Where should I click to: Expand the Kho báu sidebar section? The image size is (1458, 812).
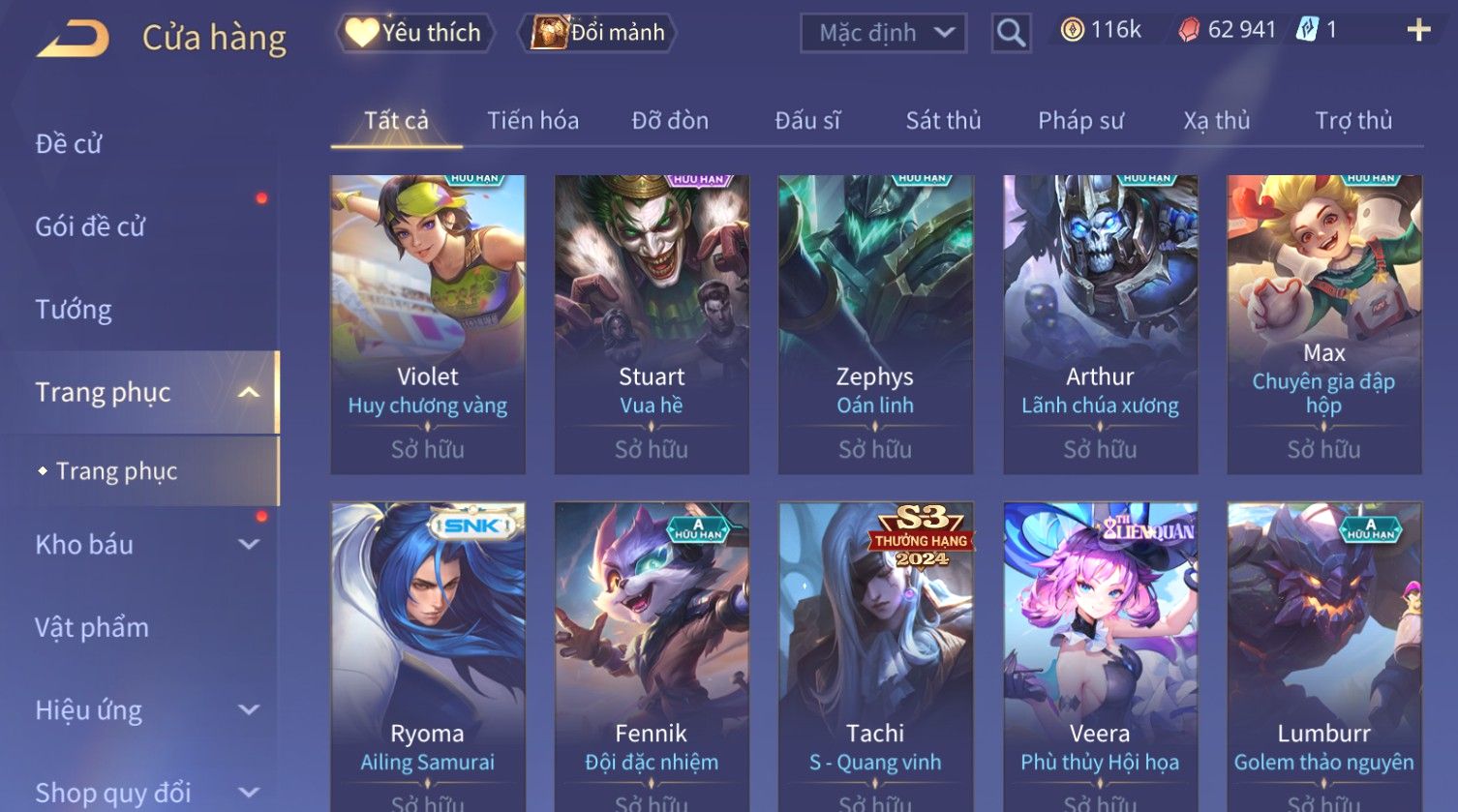click(x=249, y=544)
